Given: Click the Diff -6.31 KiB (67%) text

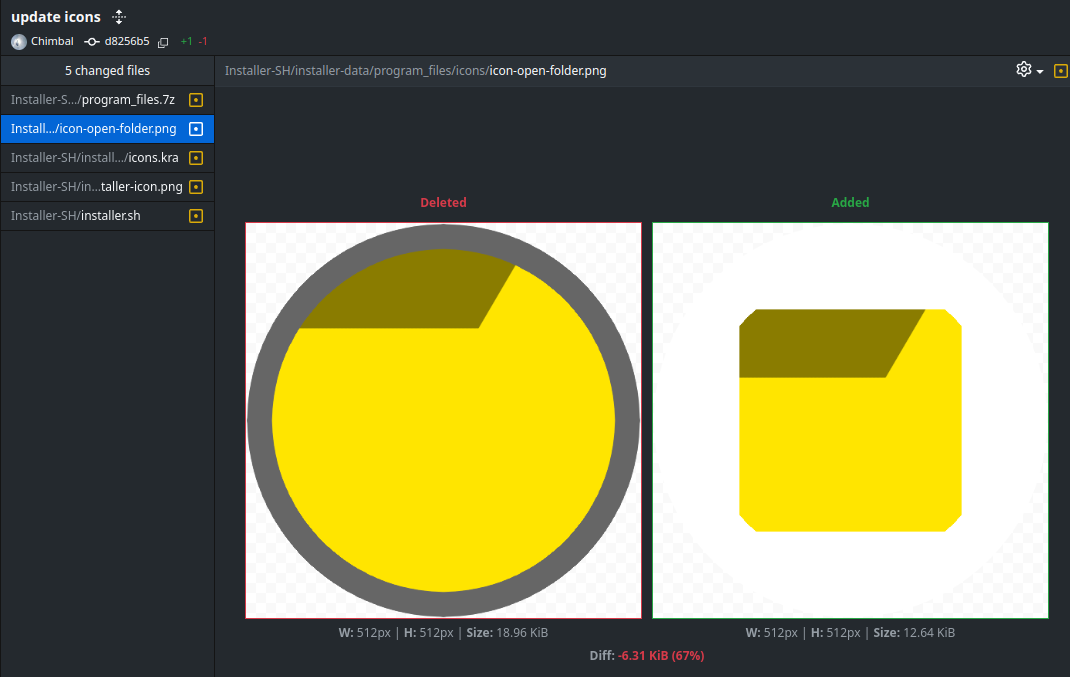Looking at the screenshot, I should [x=647, y=656].
